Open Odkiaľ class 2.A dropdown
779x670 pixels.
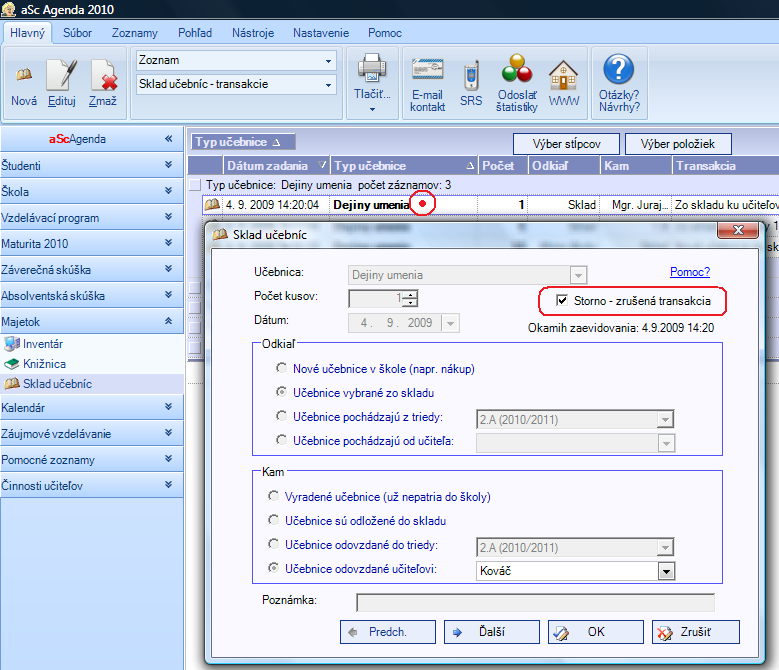(x=665, y=420)
